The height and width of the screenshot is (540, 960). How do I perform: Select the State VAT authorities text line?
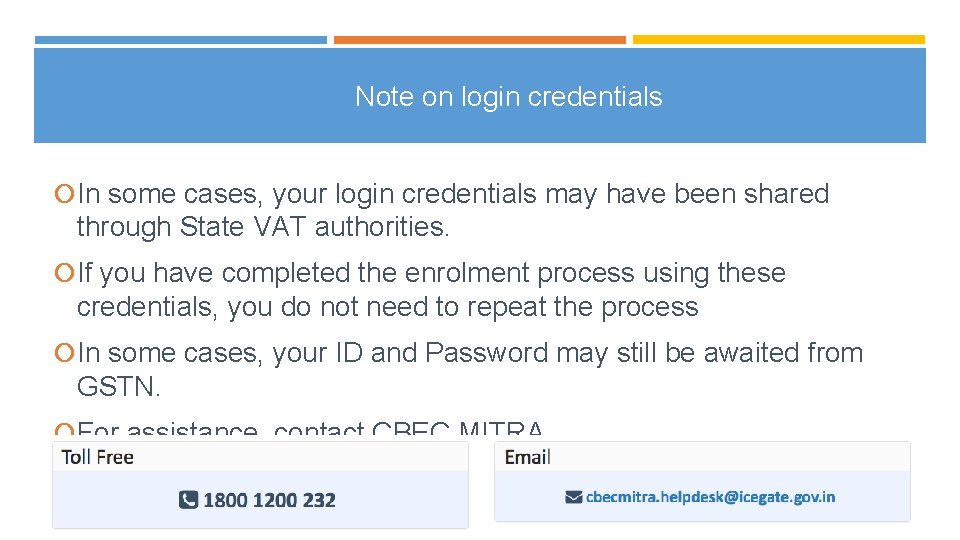263,227
